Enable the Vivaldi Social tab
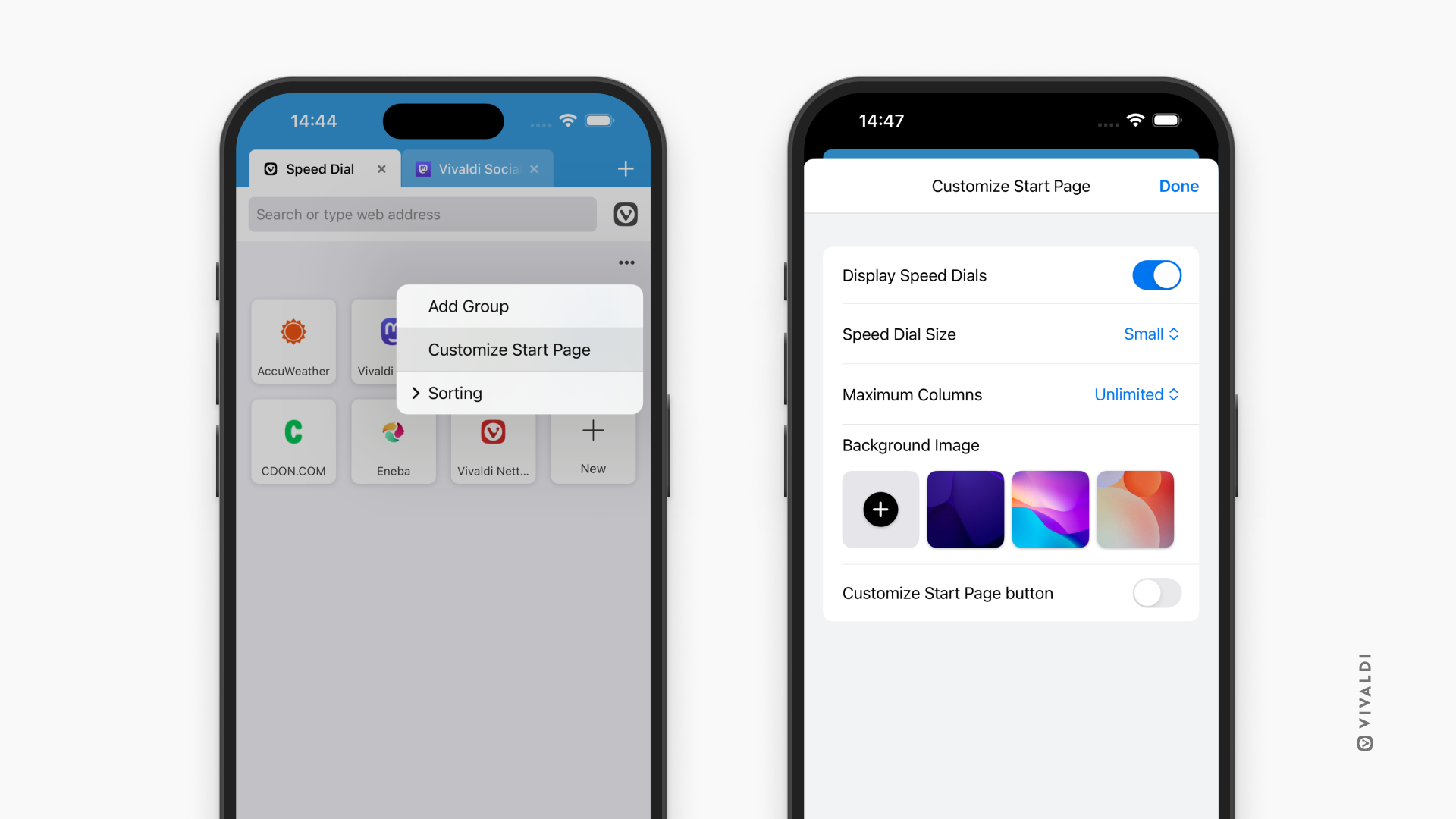1456x819 pixels. click(x=480, y=167)
